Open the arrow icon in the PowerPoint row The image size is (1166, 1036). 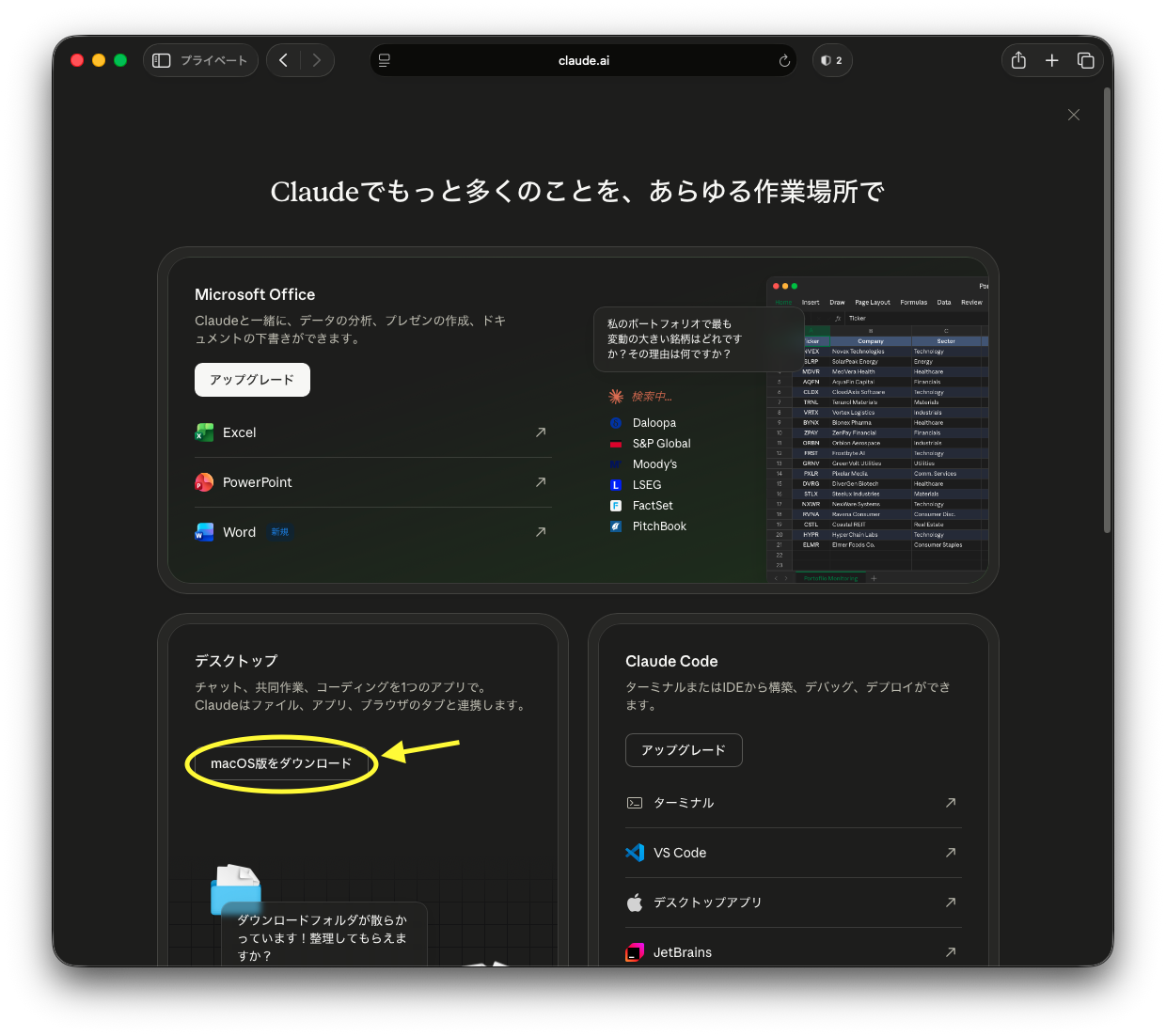pos(541,482)
